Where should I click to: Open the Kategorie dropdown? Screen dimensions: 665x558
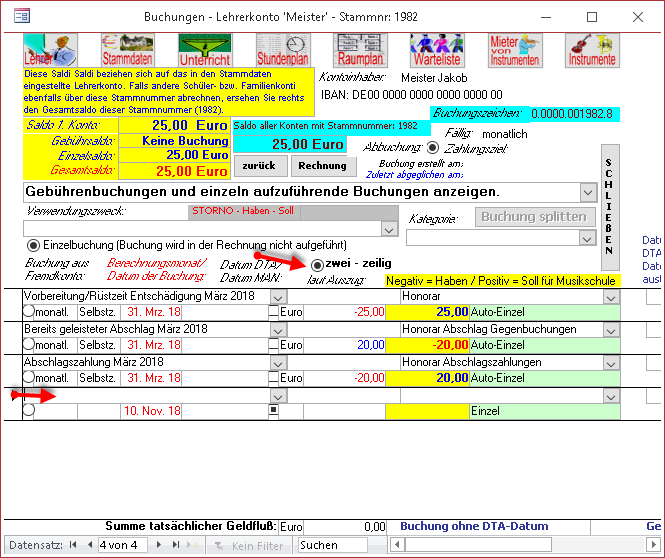[587, 238]
